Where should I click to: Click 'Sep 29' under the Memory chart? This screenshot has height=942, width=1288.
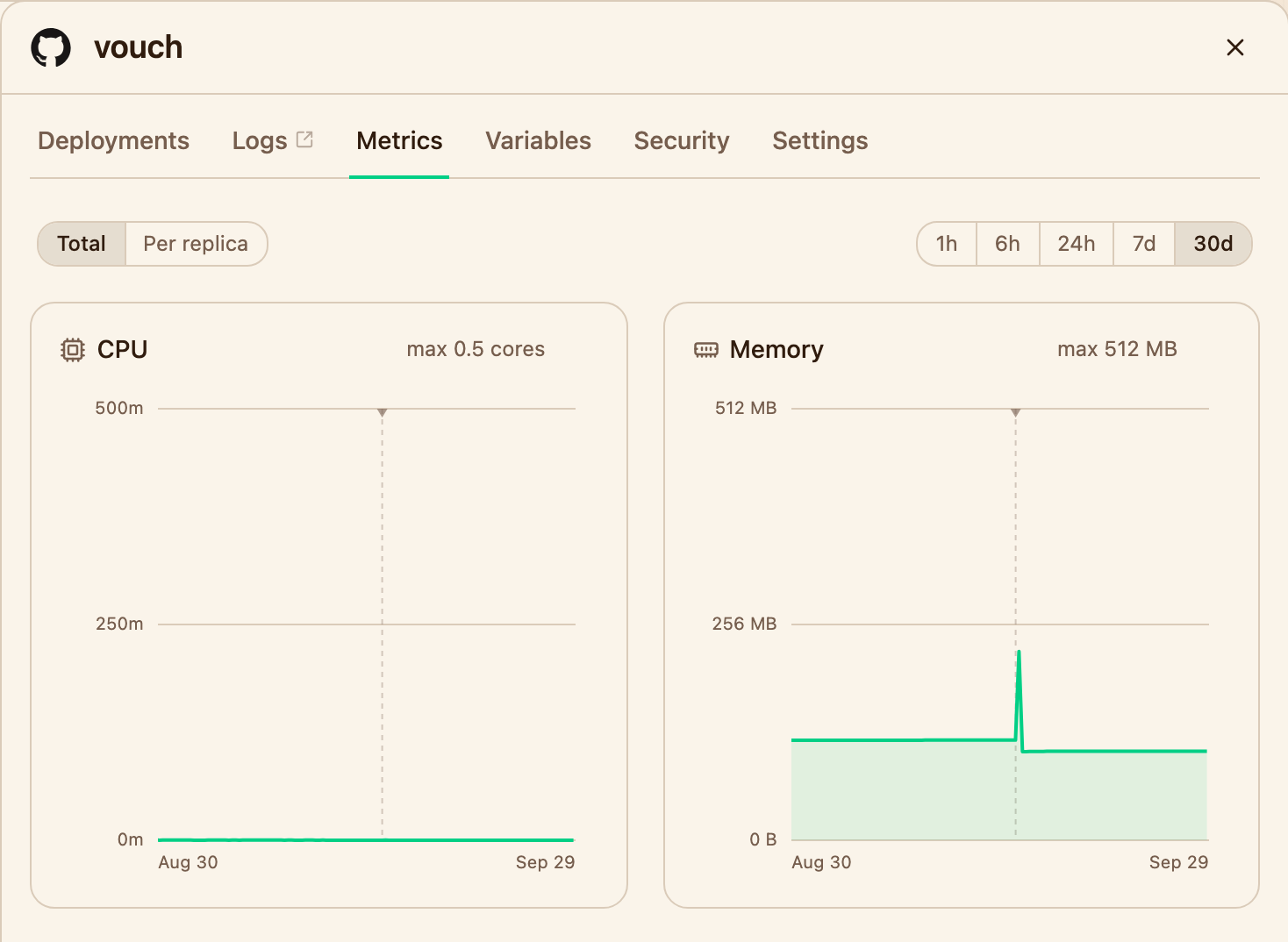click(x=1178, y=862)
